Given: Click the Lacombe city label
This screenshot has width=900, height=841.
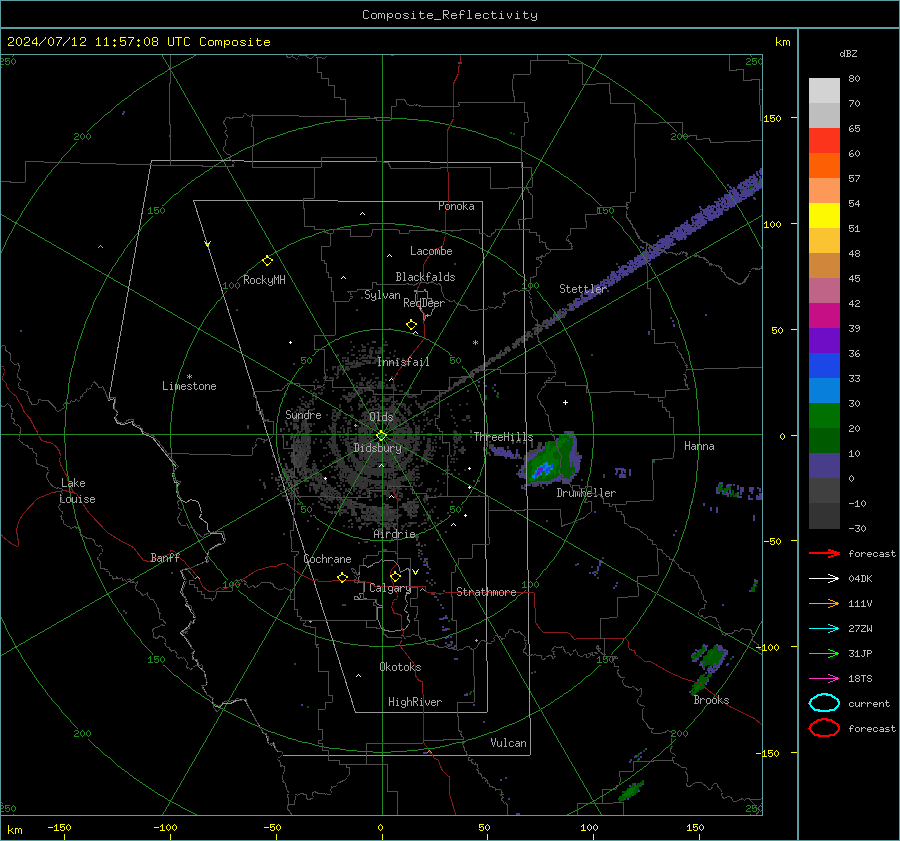Looking at the screenshot, I should tap(431, 251).
